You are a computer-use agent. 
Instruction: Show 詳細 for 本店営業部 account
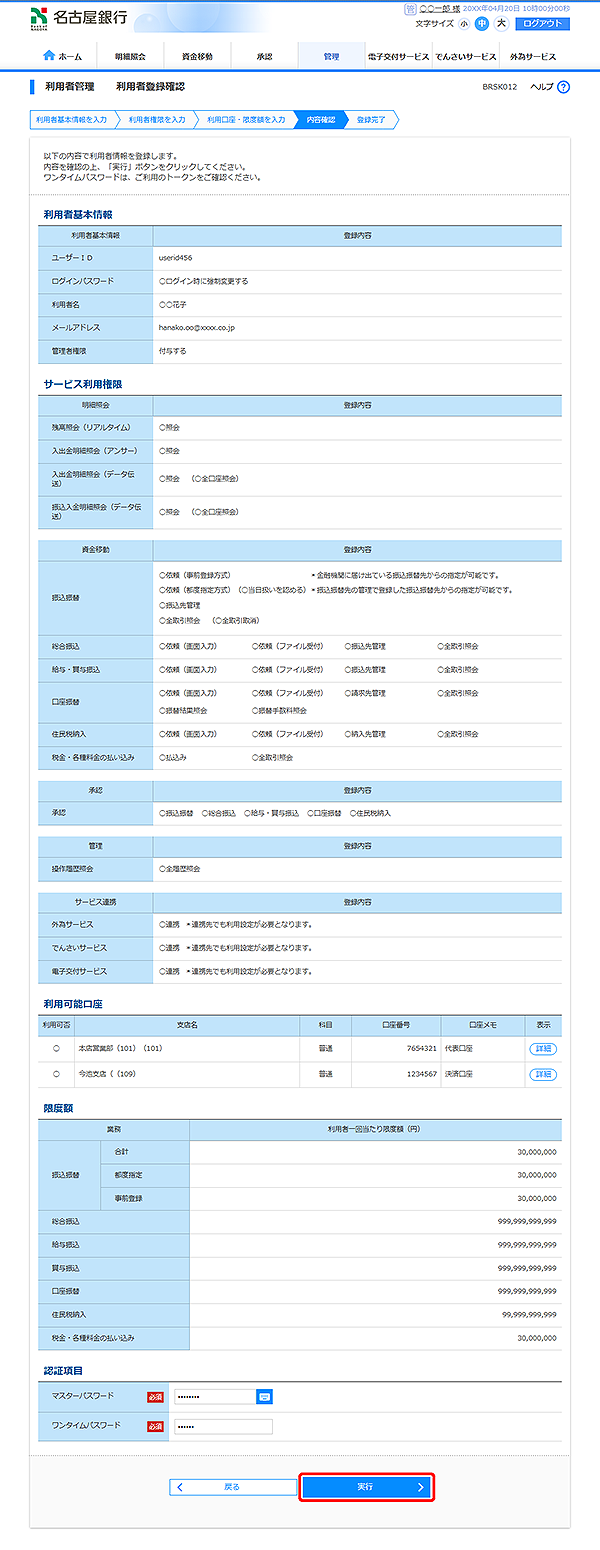click(x=543, y=1049)
